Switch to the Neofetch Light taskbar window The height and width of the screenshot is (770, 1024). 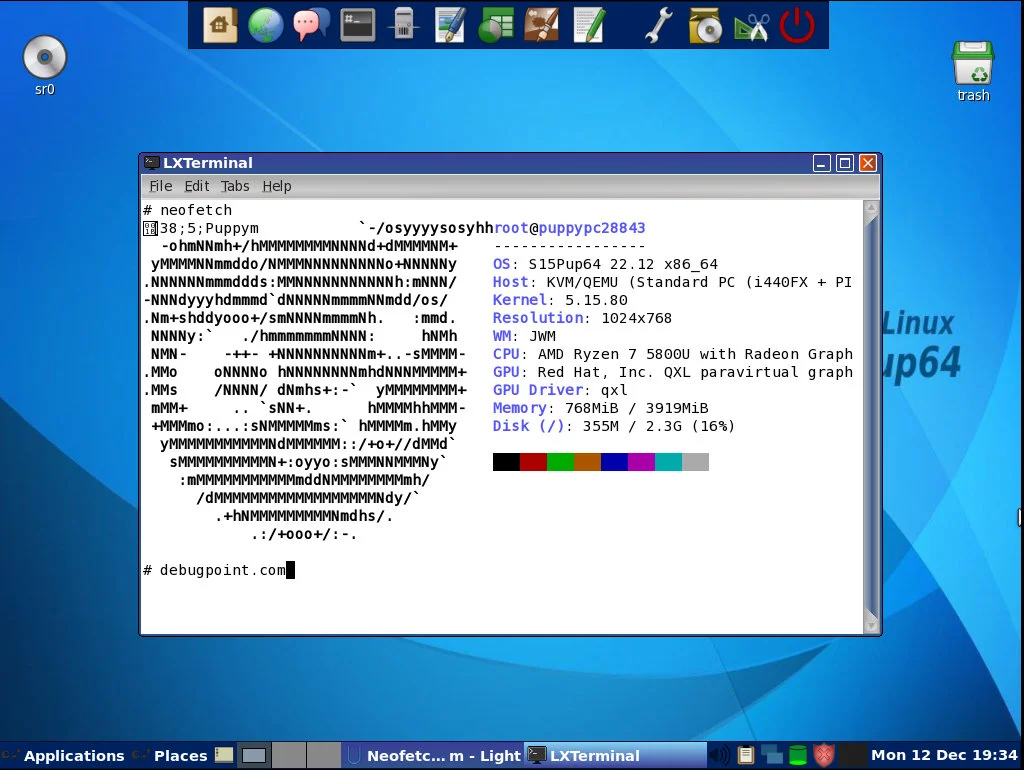(x=432, y=756)
